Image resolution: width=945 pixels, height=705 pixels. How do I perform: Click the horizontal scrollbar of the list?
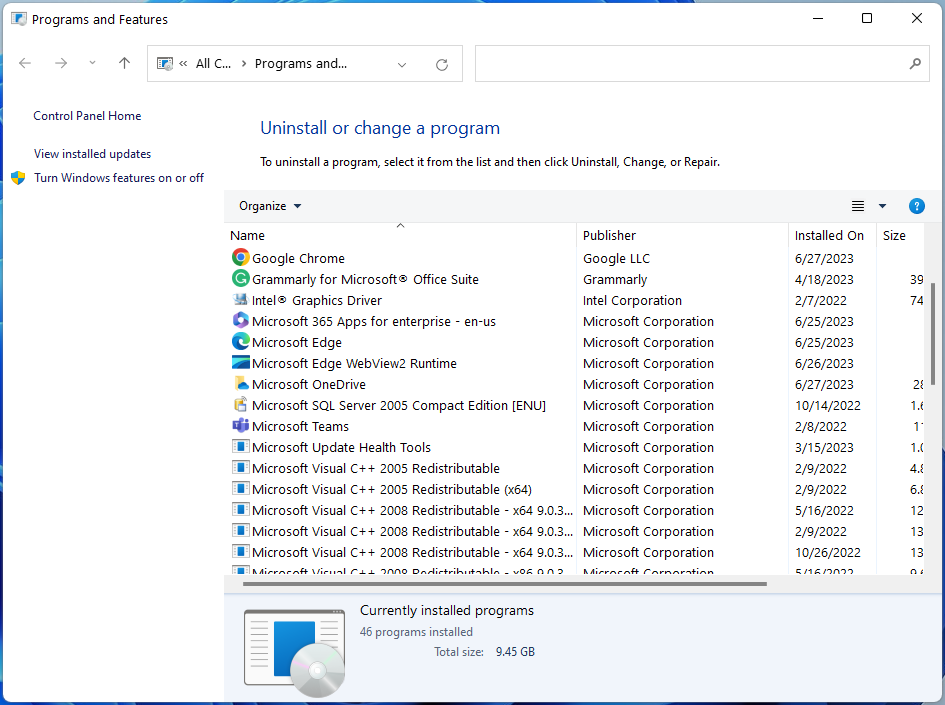(x=504, y=583)
